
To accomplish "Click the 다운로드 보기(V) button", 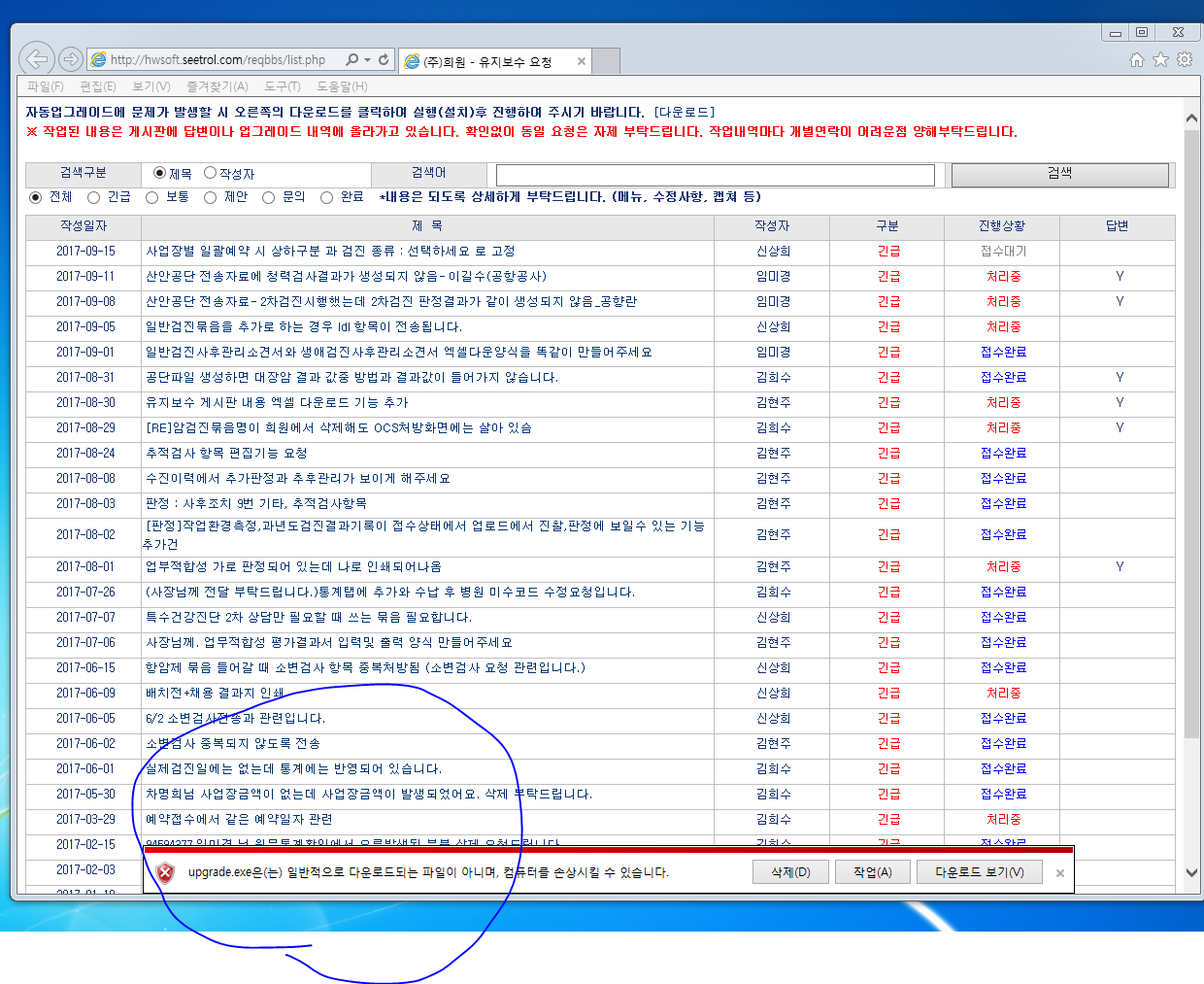I will (980, 872).
